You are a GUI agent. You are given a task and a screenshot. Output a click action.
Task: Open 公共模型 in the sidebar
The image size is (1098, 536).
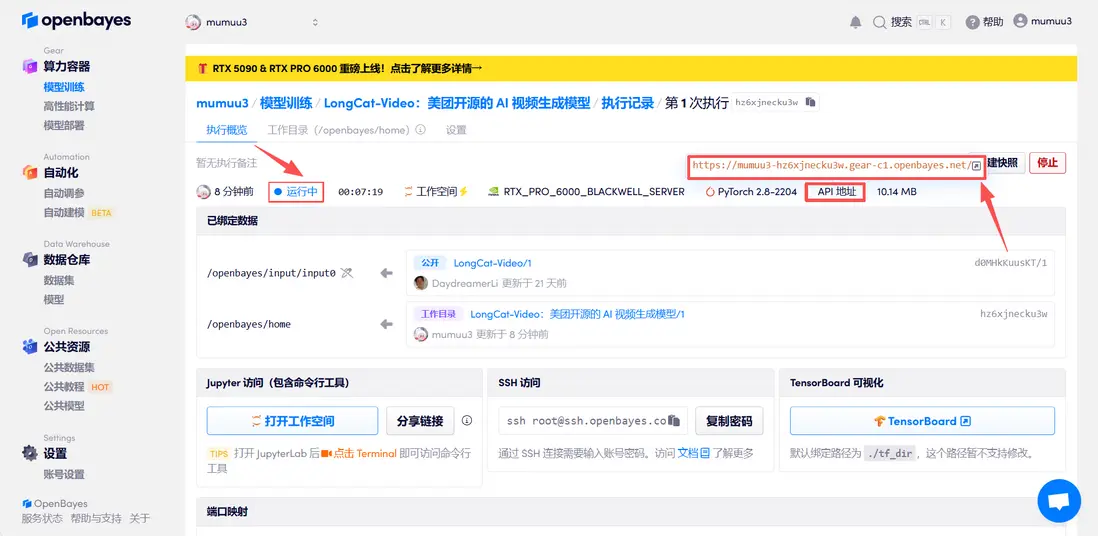pos(64,406)
